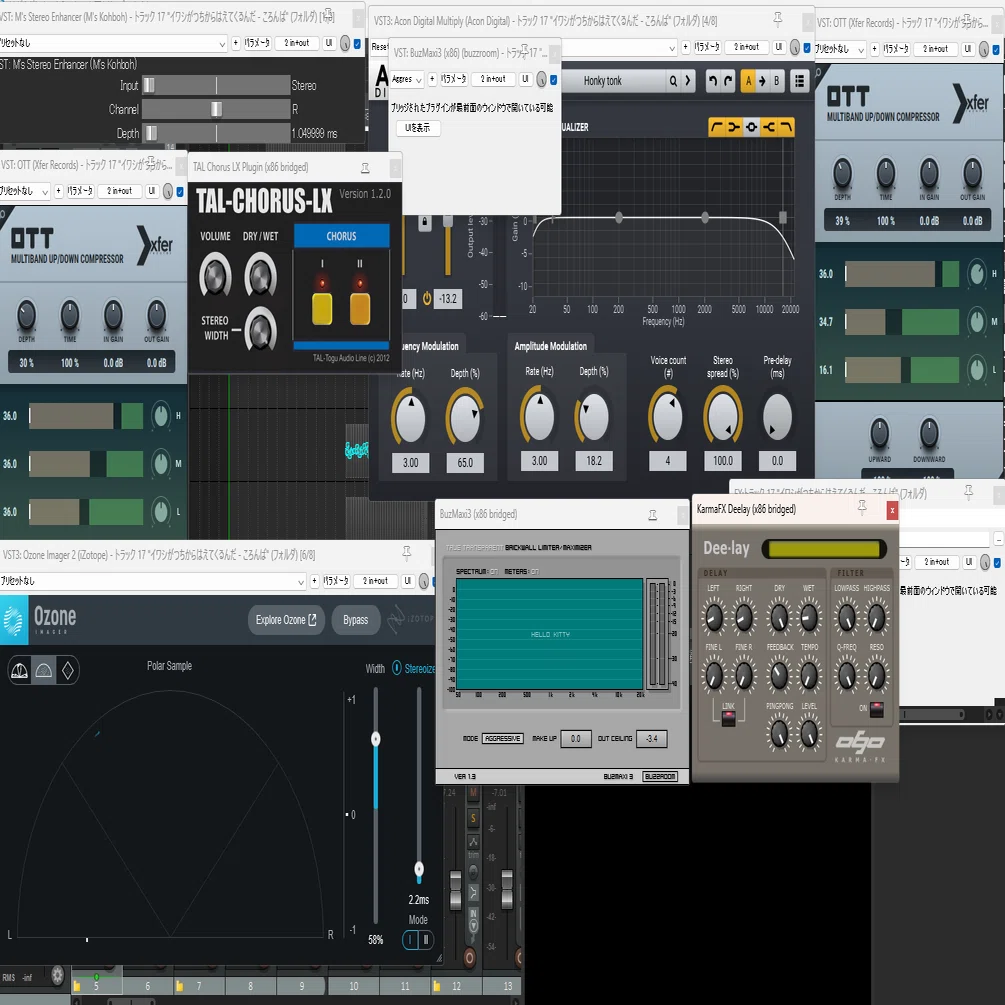Click the plus button in Ozone Imager header
The height and width of the screenshot is (1005, 1005).
pyautogui.click(x=314, y=581)
